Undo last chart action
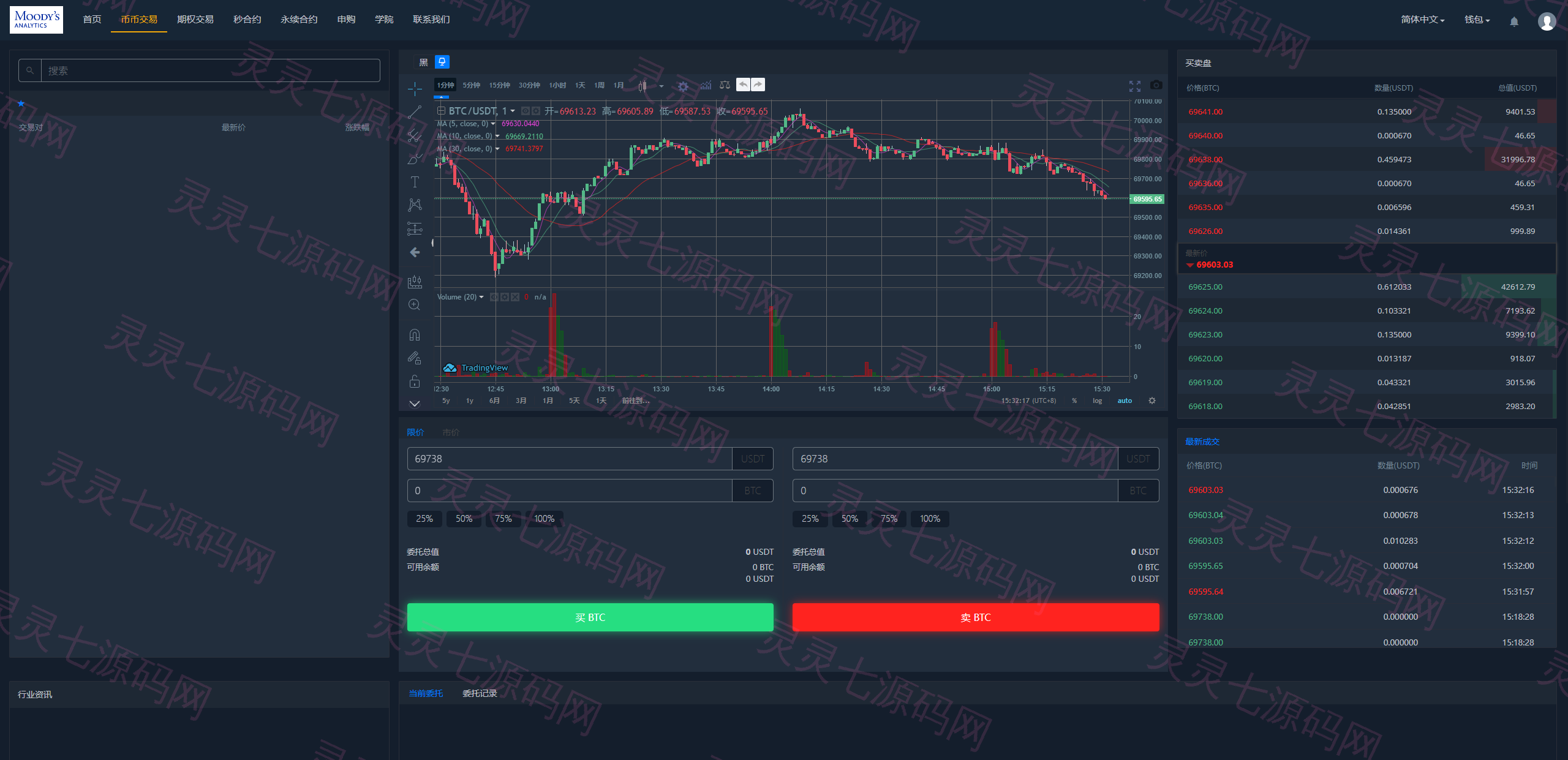Viewport: 1568px width, 760px height. 743,85
